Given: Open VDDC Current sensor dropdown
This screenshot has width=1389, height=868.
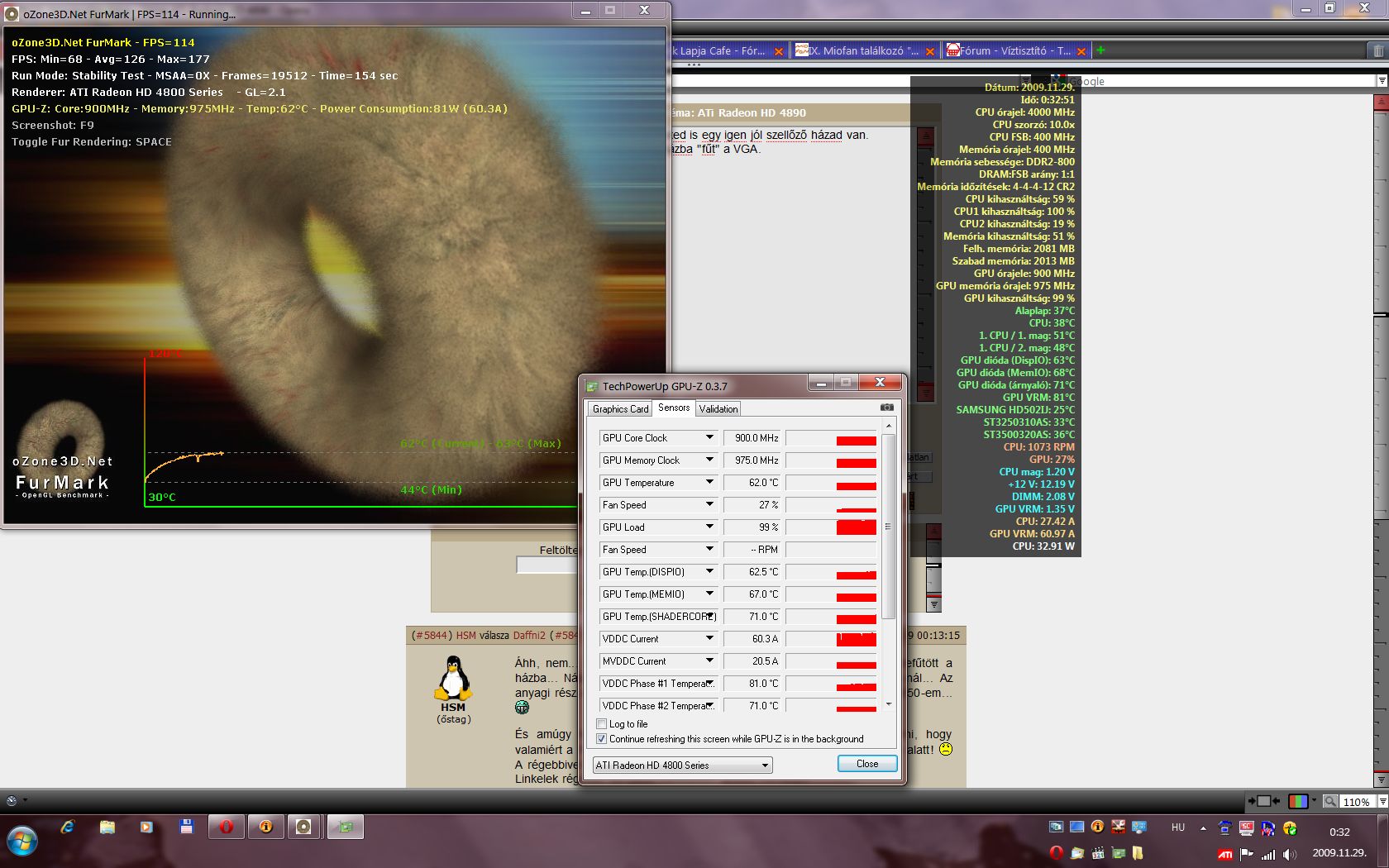Looking at the screenshot, I should [709, 638].
